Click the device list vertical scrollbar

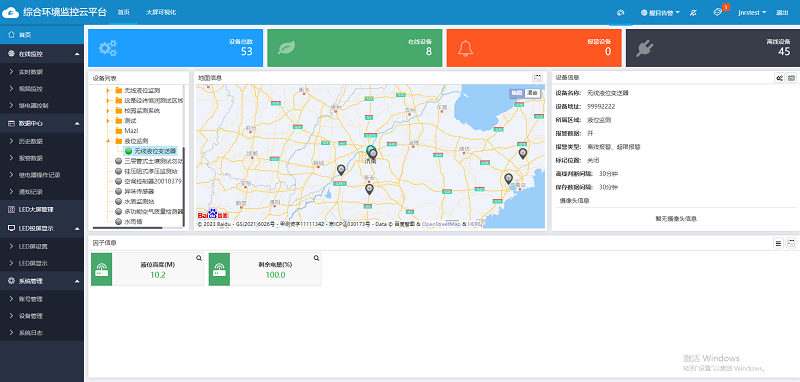[183, 187]
